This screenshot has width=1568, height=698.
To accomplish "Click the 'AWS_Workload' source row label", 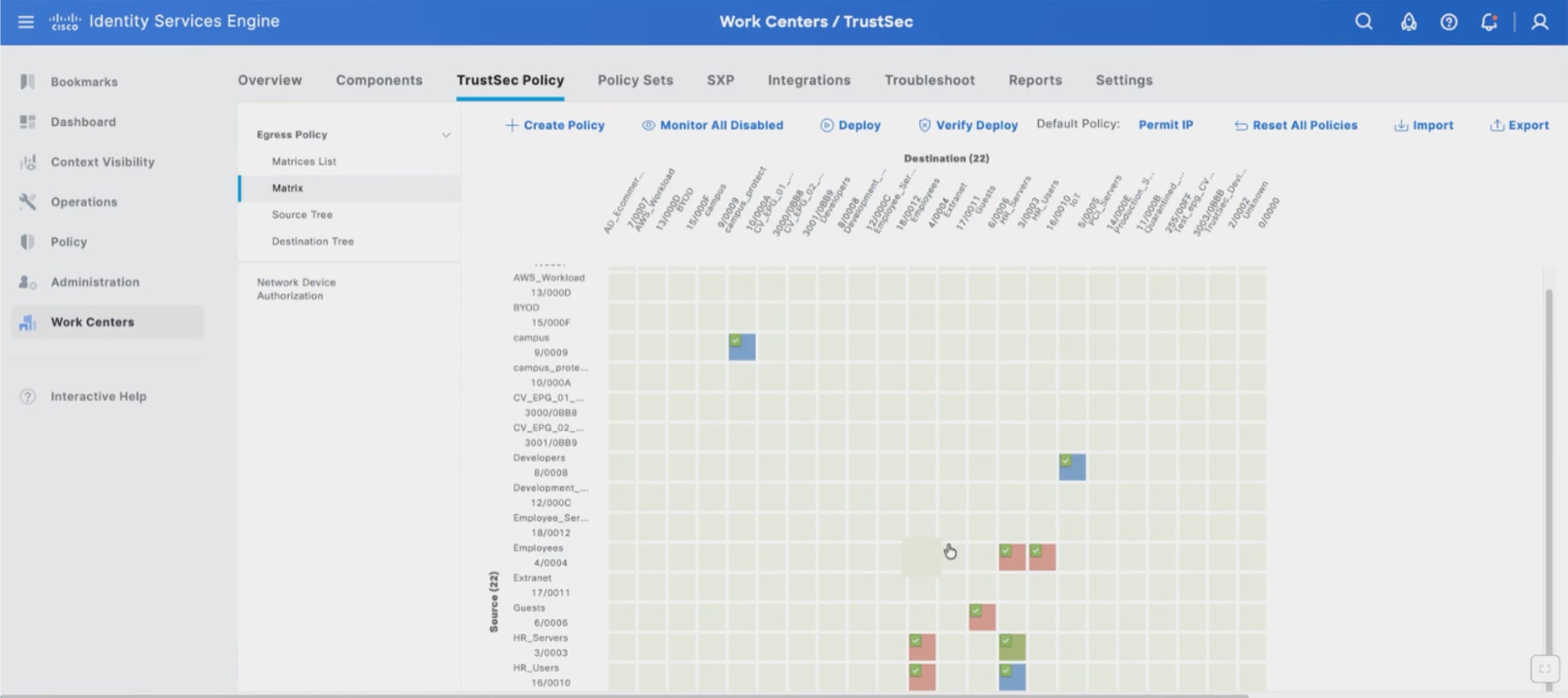I will [548, 278].
